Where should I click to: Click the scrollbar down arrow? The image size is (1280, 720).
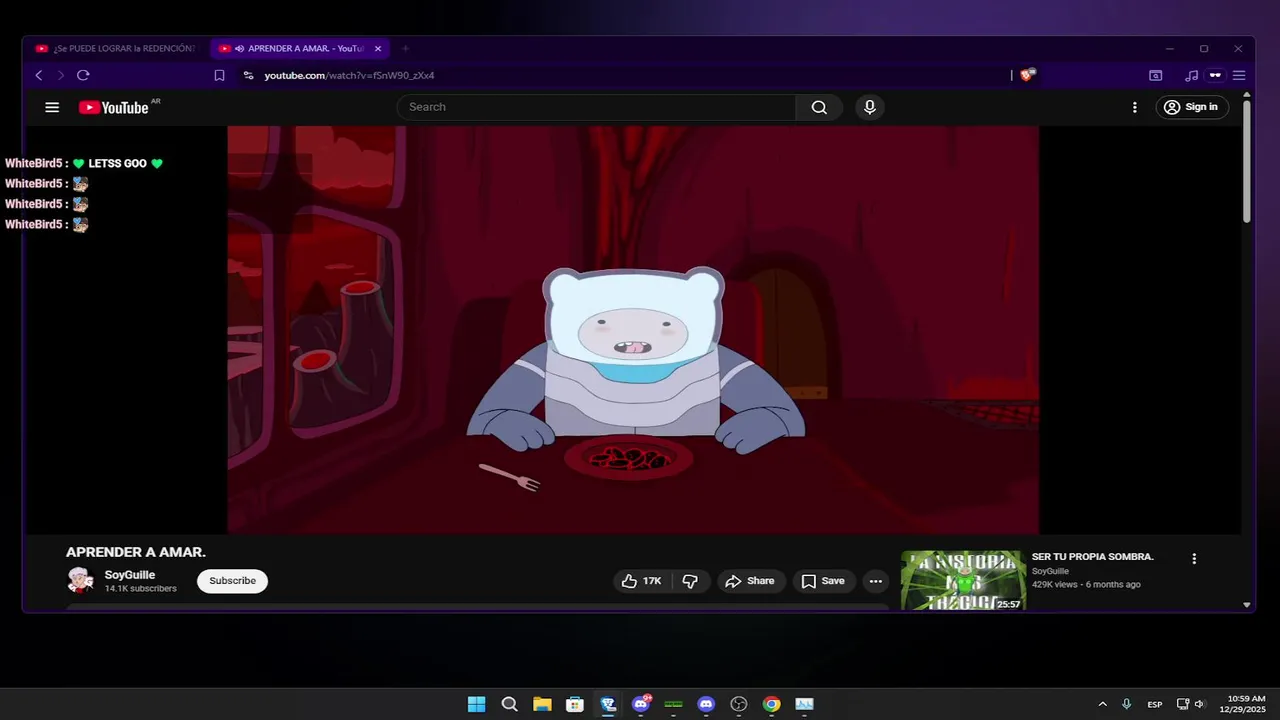pos(1247,604)
